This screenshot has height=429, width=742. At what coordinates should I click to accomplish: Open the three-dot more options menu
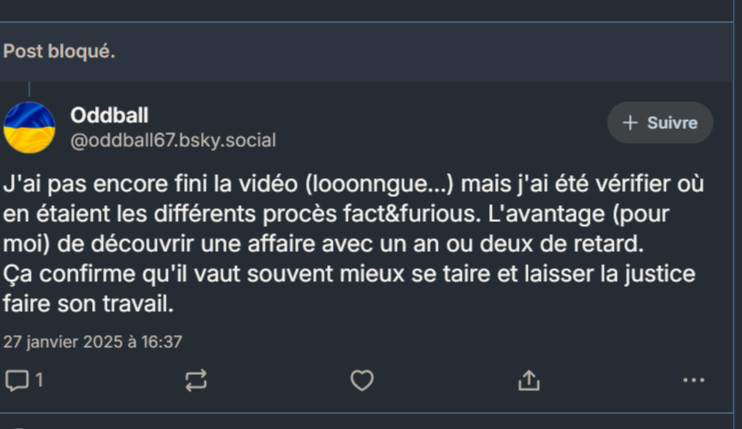693,380
